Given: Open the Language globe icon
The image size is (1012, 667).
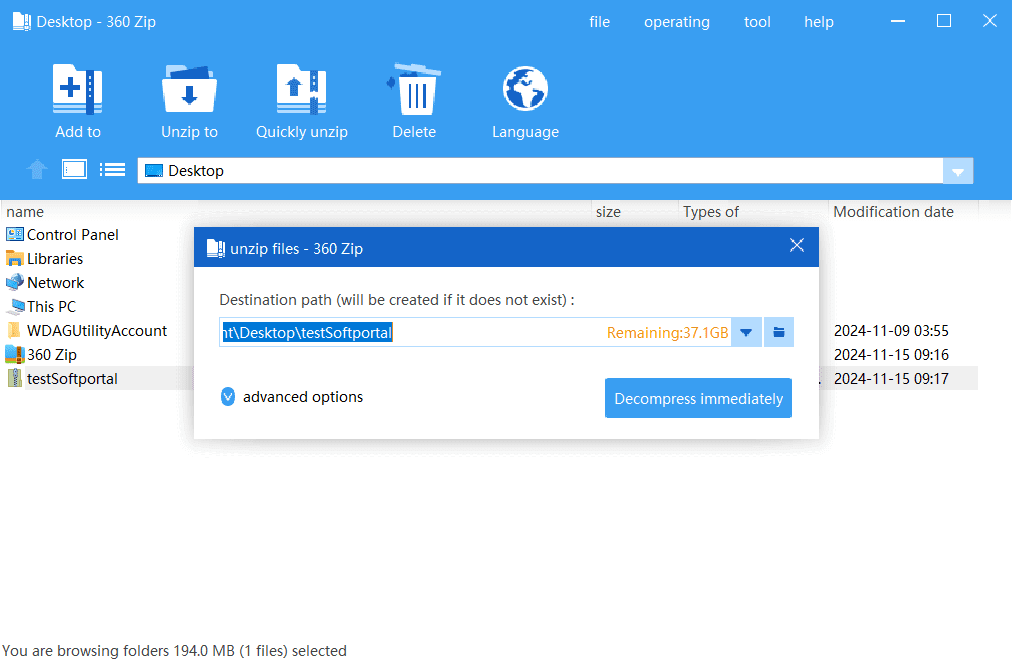Looking at the screenshot, I should coord(525,89).
